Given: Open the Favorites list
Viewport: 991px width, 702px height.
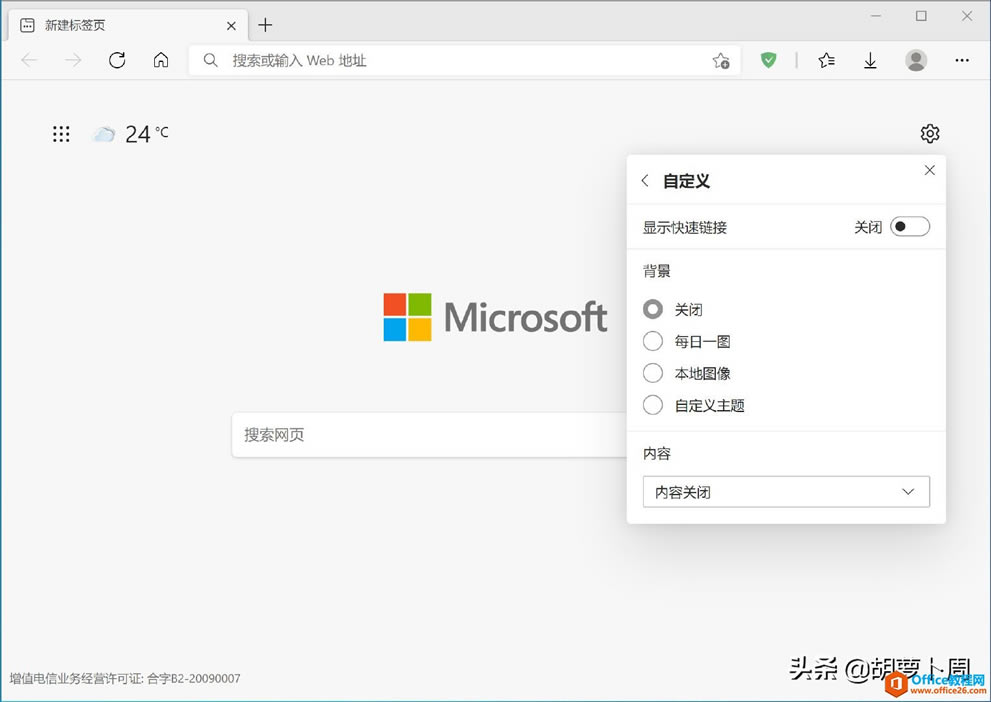Looking at the screenshot, I should tap(826, 60).
